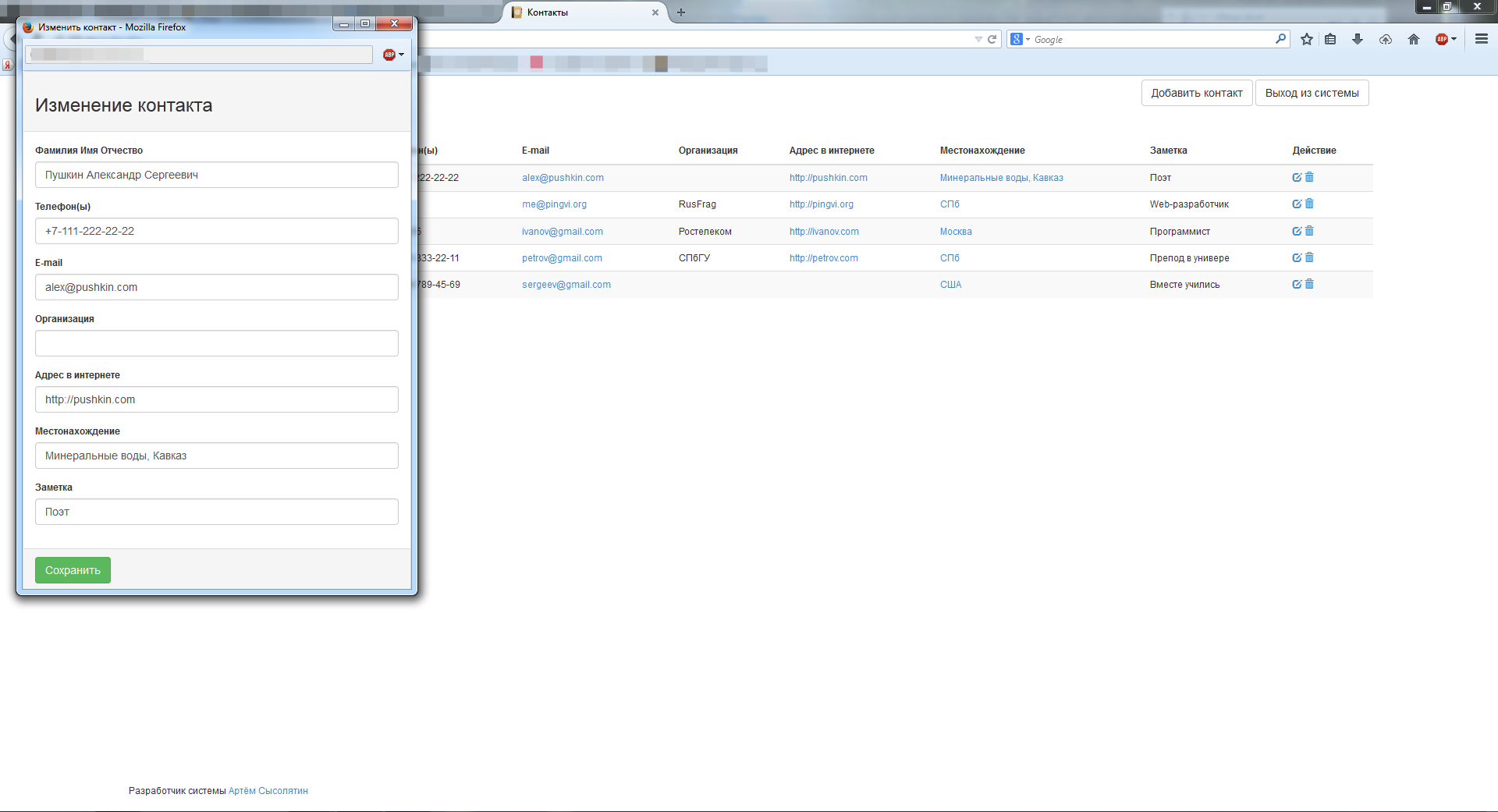Viewport: 1498px width, 812px height.
Task: Open developer link Артём Сысолятин
Action: (268, 791)
